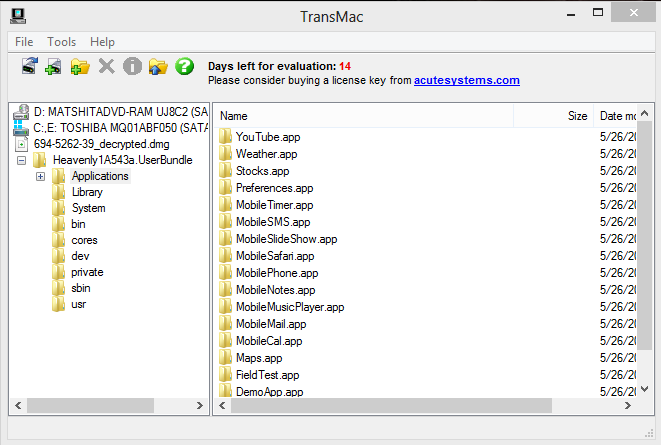This screenshot has height=445, width=661.
Task: Click the tree pane scroll right arrow
Action: pyautogui.click(x=200, y=405)
